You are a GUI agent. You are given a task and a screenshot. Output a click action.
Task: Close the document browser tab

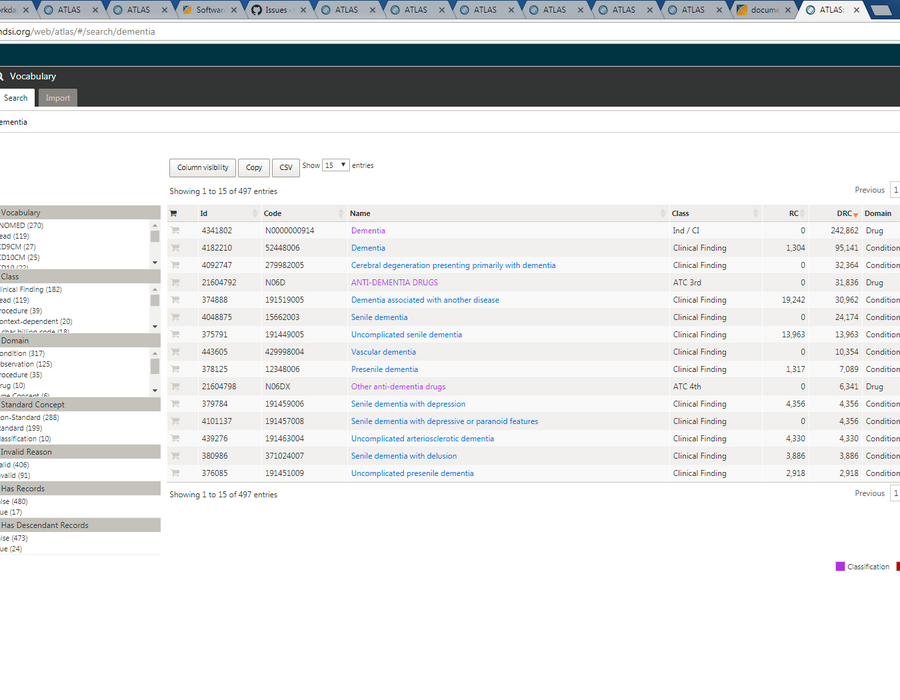(x=788, y=10)
